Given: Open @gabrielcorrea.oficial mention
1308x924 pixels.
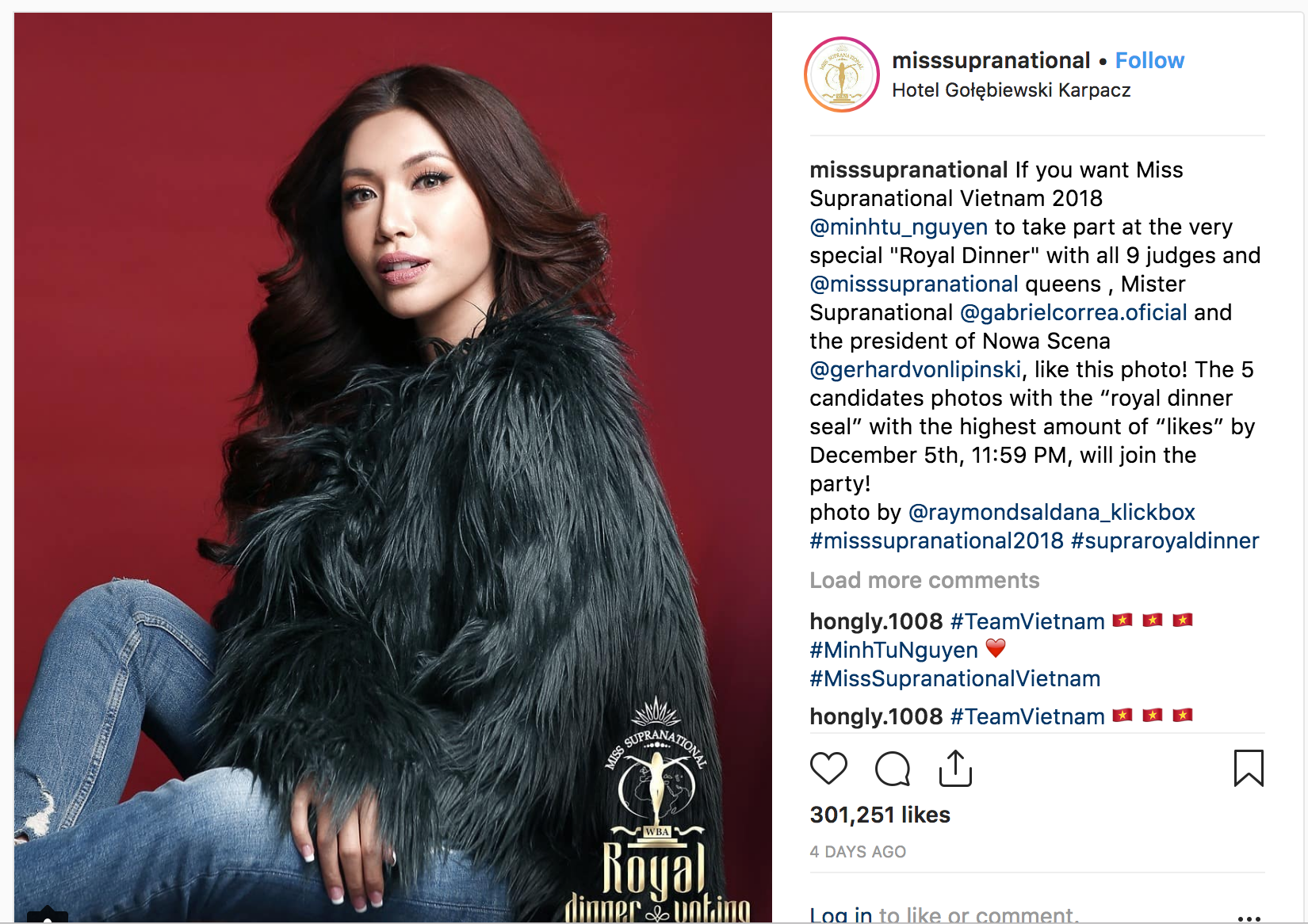Looking at the screenshot, I should pyautogui.click(x=1073, y=312).
